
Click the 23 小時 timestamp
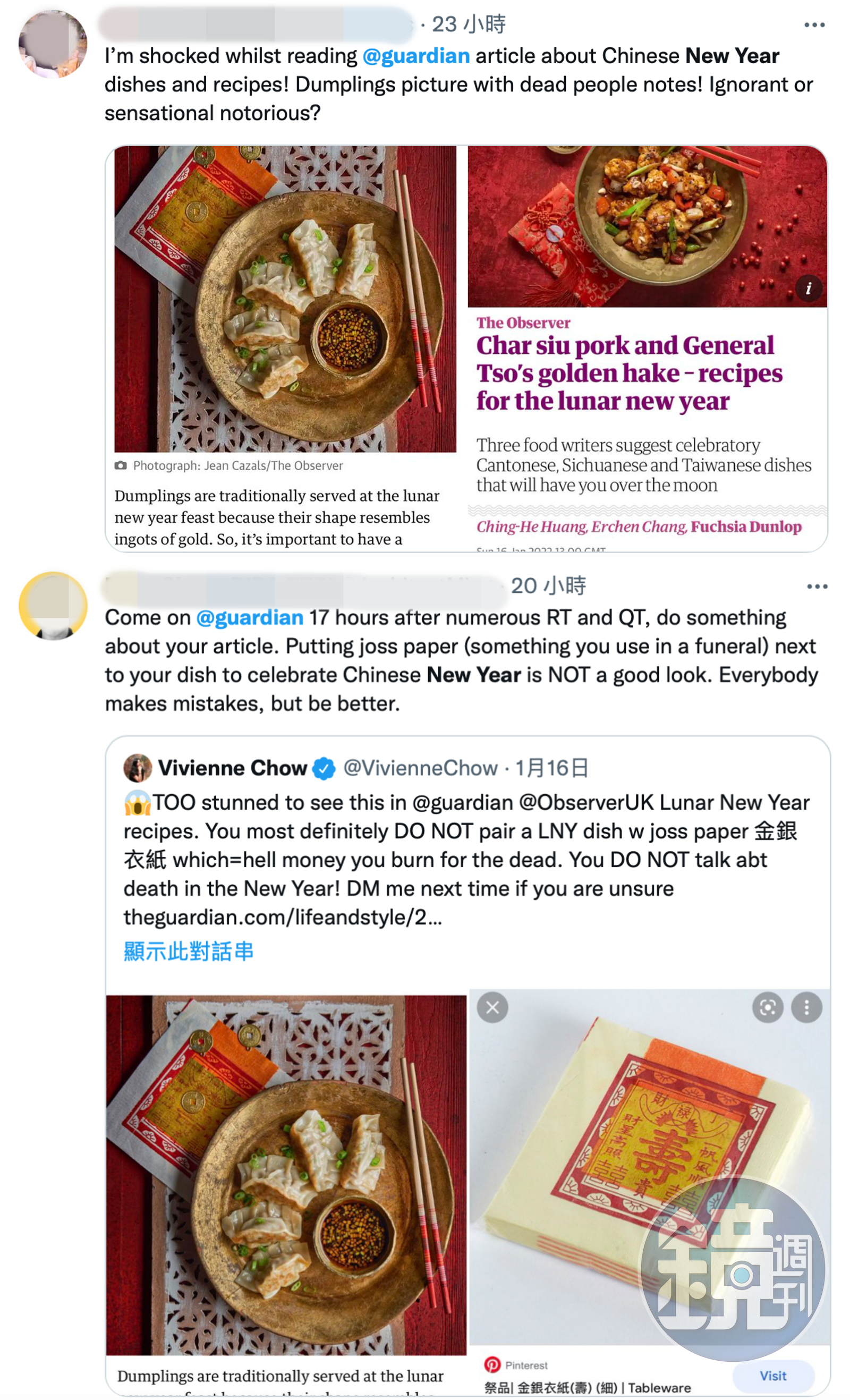click(468, 24)
